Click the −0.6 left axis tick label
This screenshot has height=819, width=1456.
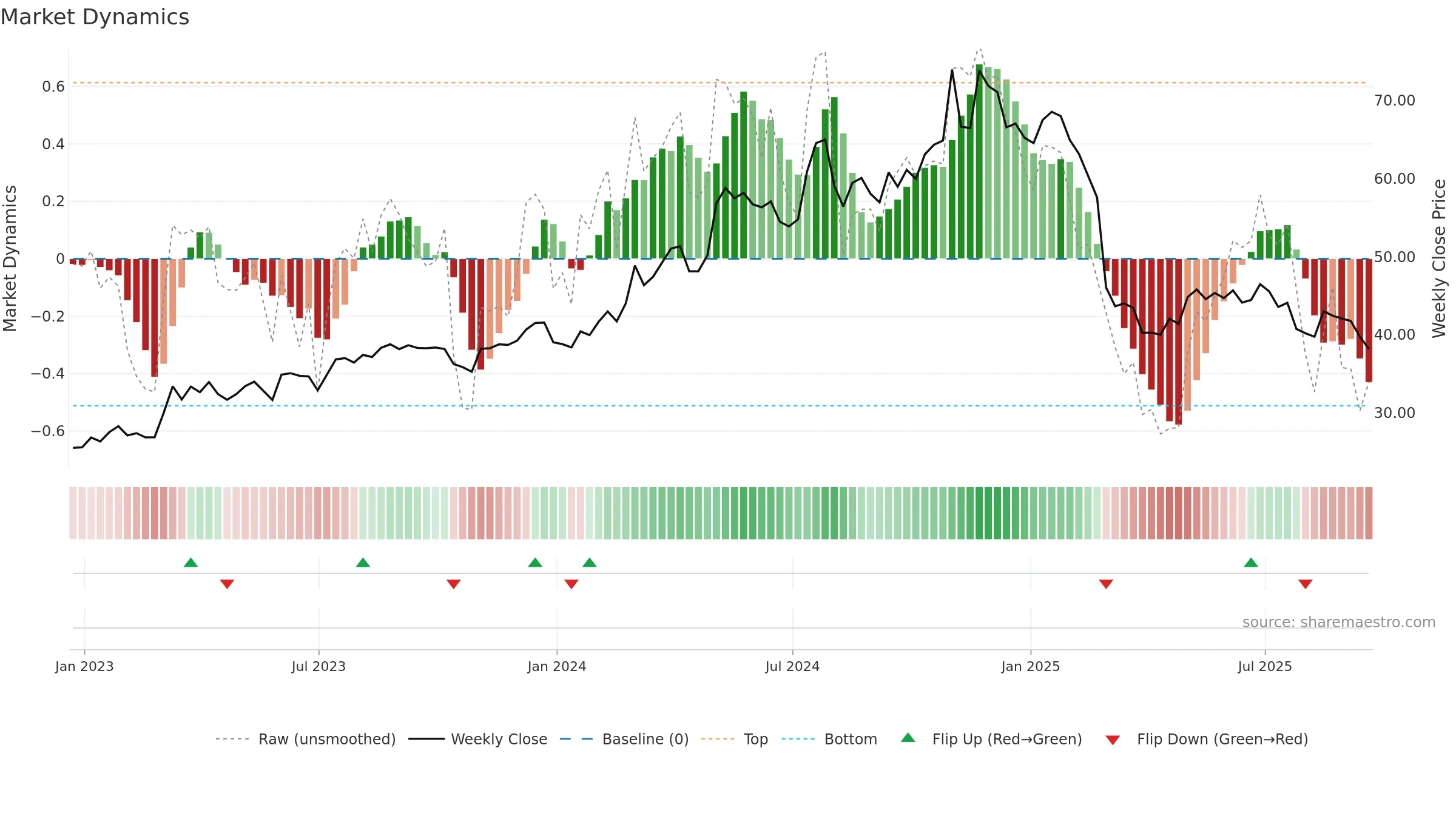pyautogui.click(x=48, y=431)
